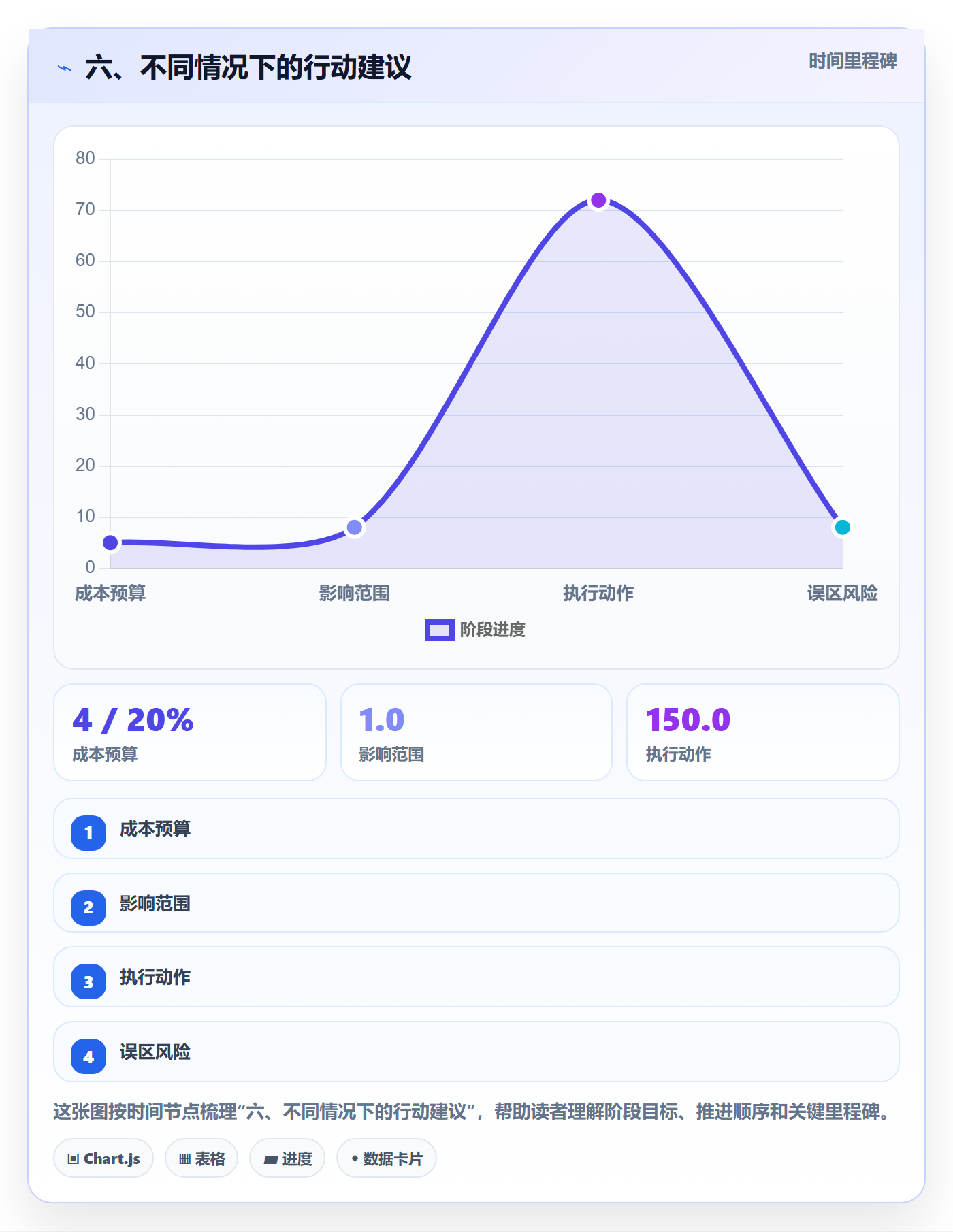Click the number 3 badge beside 执行动作
This screenshot has height=1232, width=953.
[88, 982]
